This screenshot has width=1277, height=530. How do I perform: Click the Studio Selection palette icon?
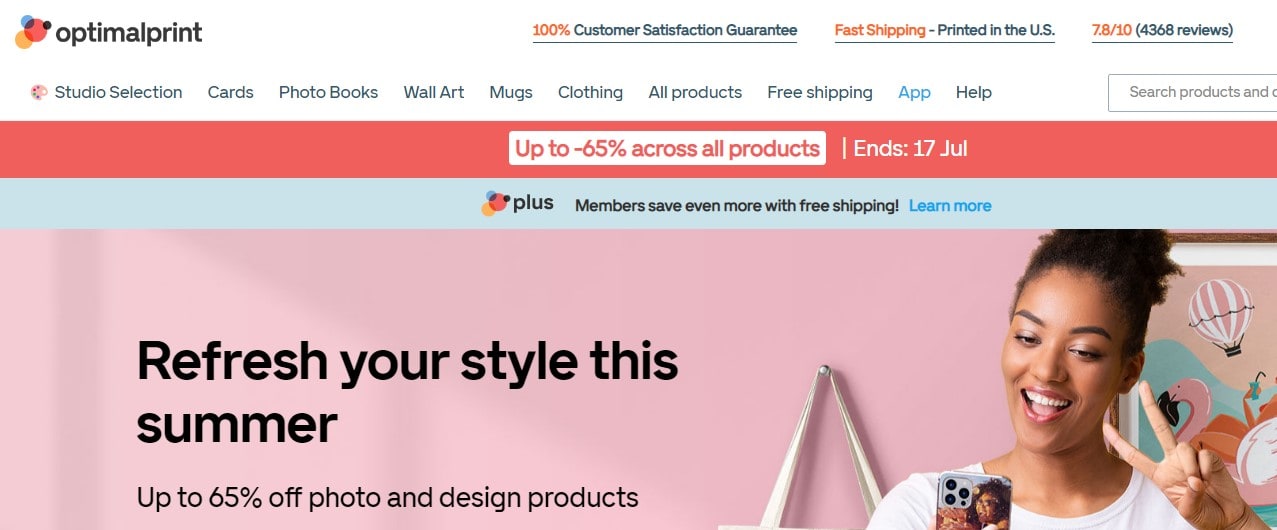coord(39,93)
